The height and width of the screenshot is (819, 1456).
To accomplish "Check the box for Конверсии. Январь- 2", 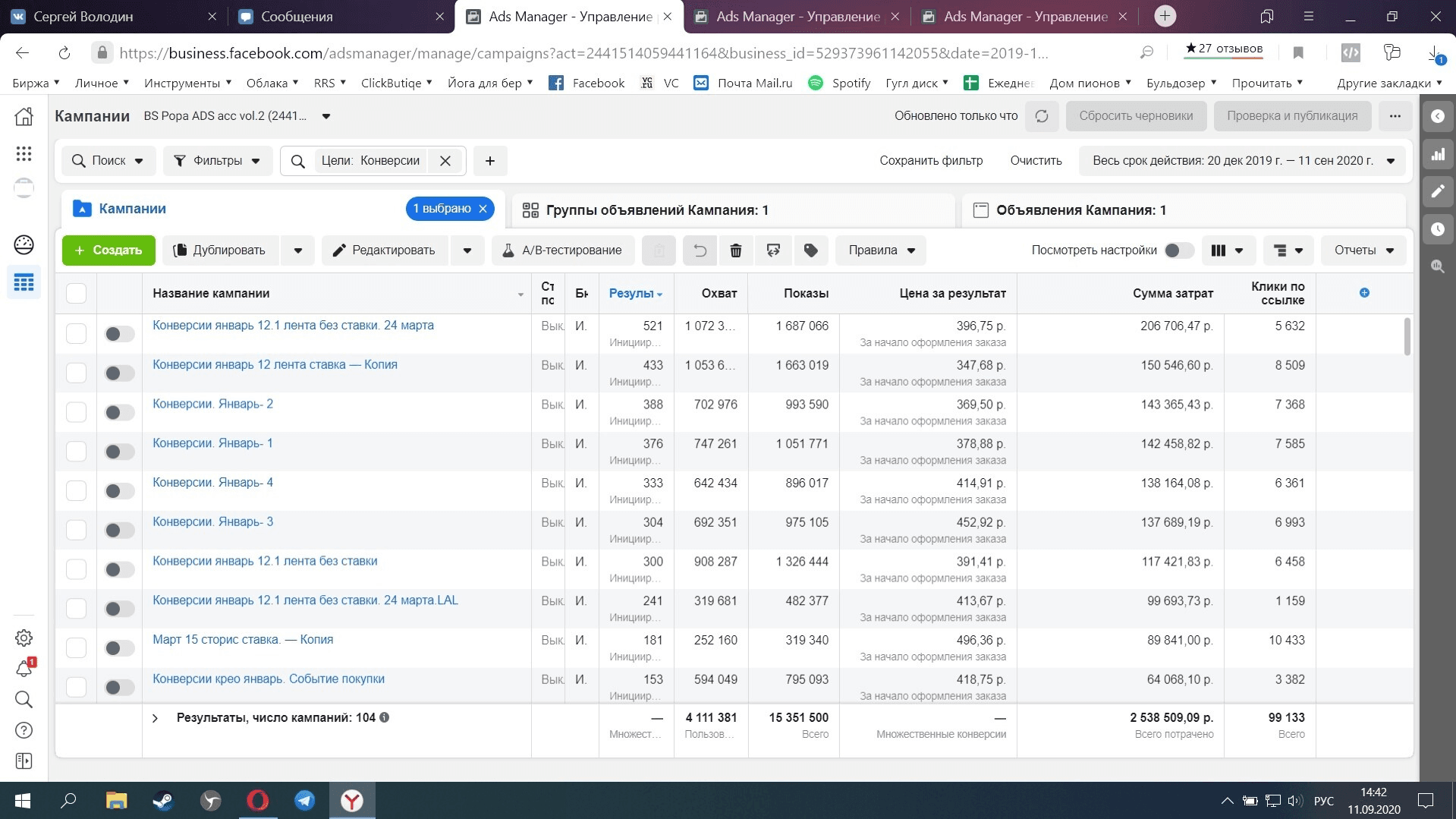I will pos(76,412).
